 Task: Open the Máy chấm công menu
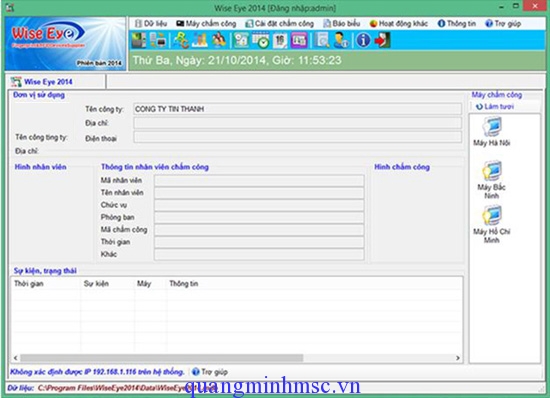(206, 23)
